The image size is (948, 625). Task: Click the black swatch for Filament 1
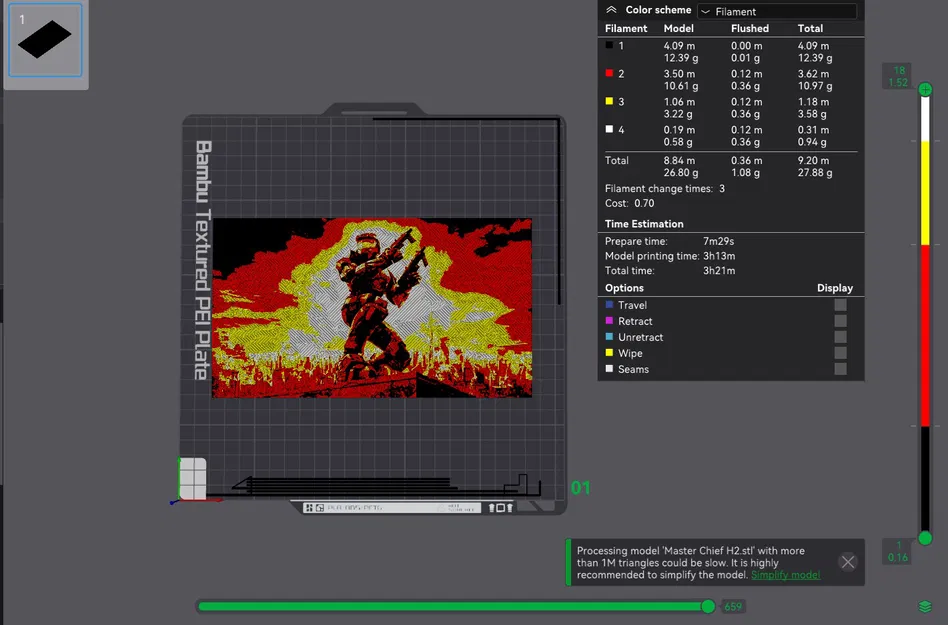point(609,45)
